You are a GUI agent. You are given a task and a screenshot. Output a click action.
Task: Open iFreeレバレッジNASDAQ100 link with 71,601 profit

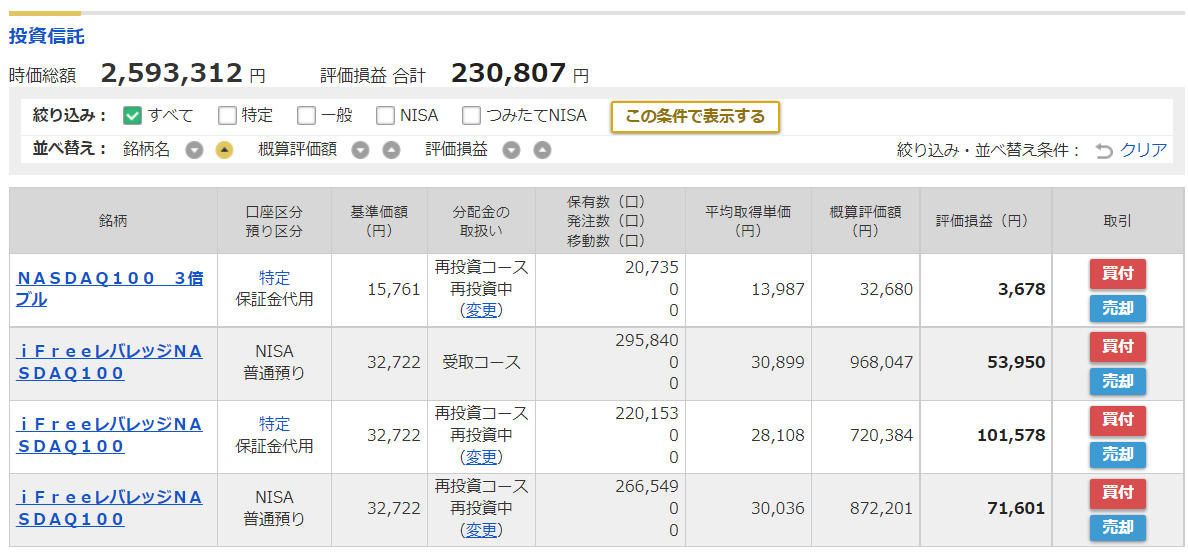coord(109,508)
